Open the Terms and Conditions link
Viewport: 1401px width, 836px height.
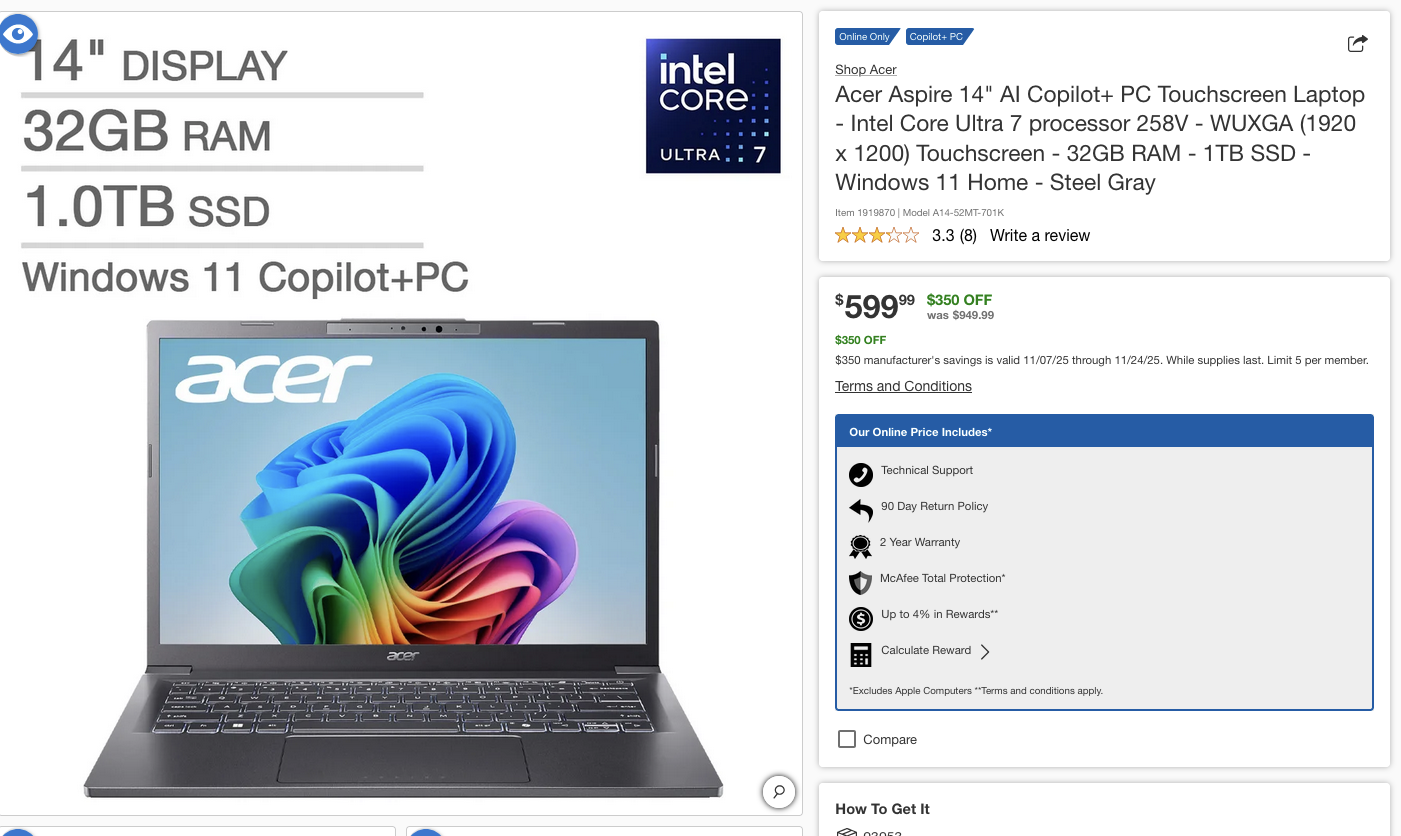point(903,386)
